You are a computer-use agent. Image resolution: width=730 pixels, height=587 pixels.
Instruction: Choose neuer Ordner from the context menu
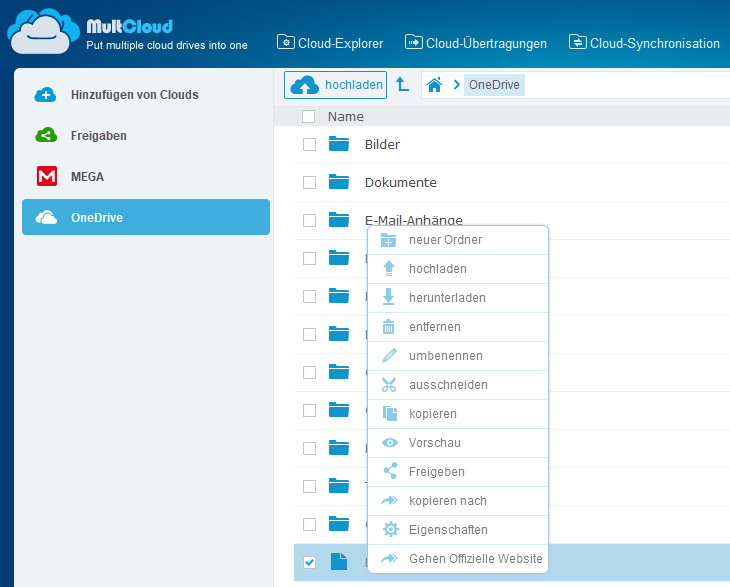[x=458, y=240]
